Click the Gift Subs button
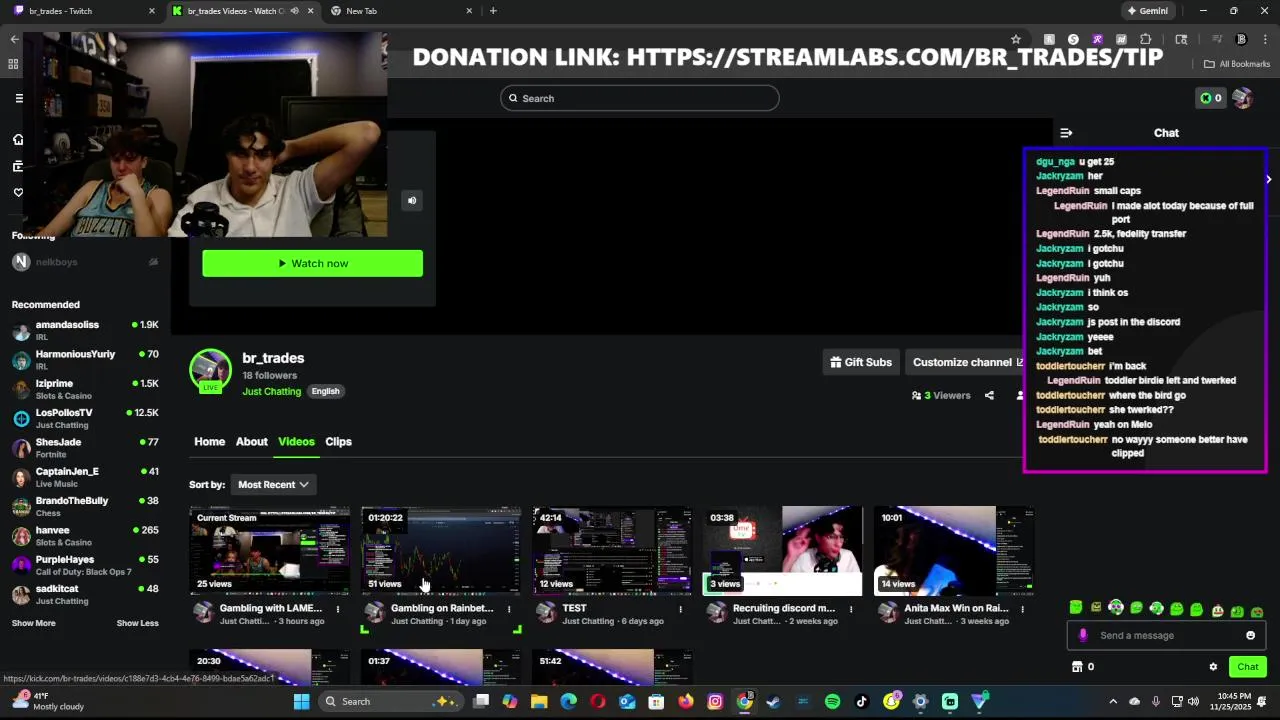The image size is (1280, 720). coord(861,362)
